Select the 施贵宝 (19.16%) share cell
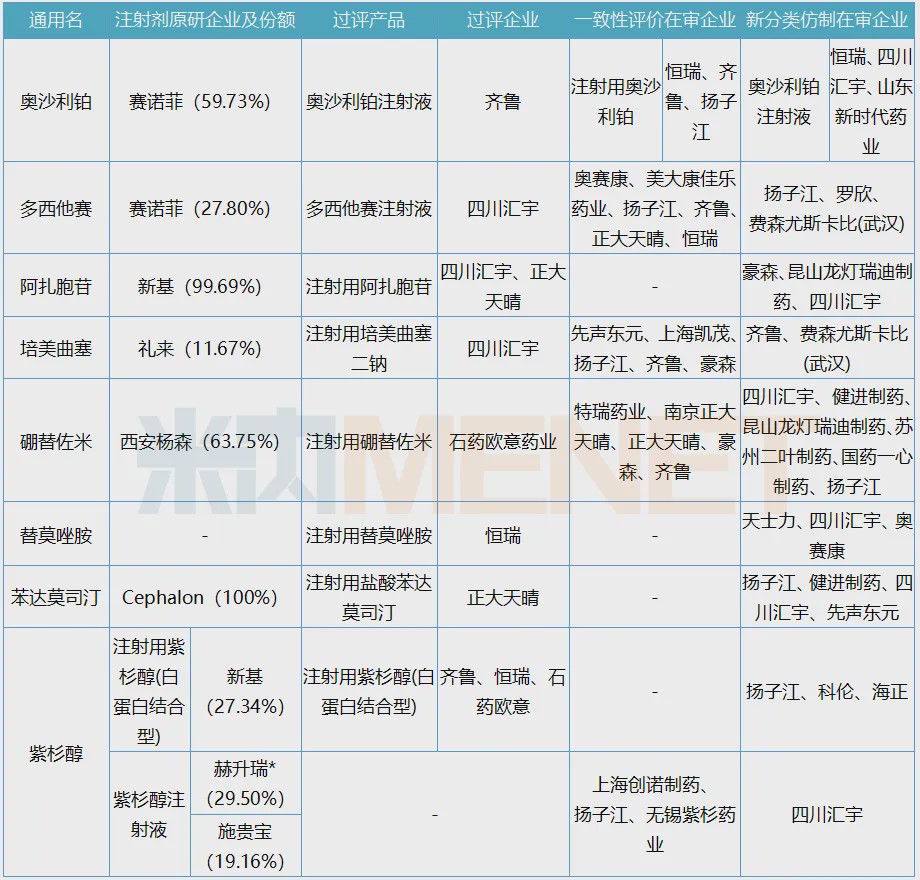 pyautogui.click(x=246, y=845)
